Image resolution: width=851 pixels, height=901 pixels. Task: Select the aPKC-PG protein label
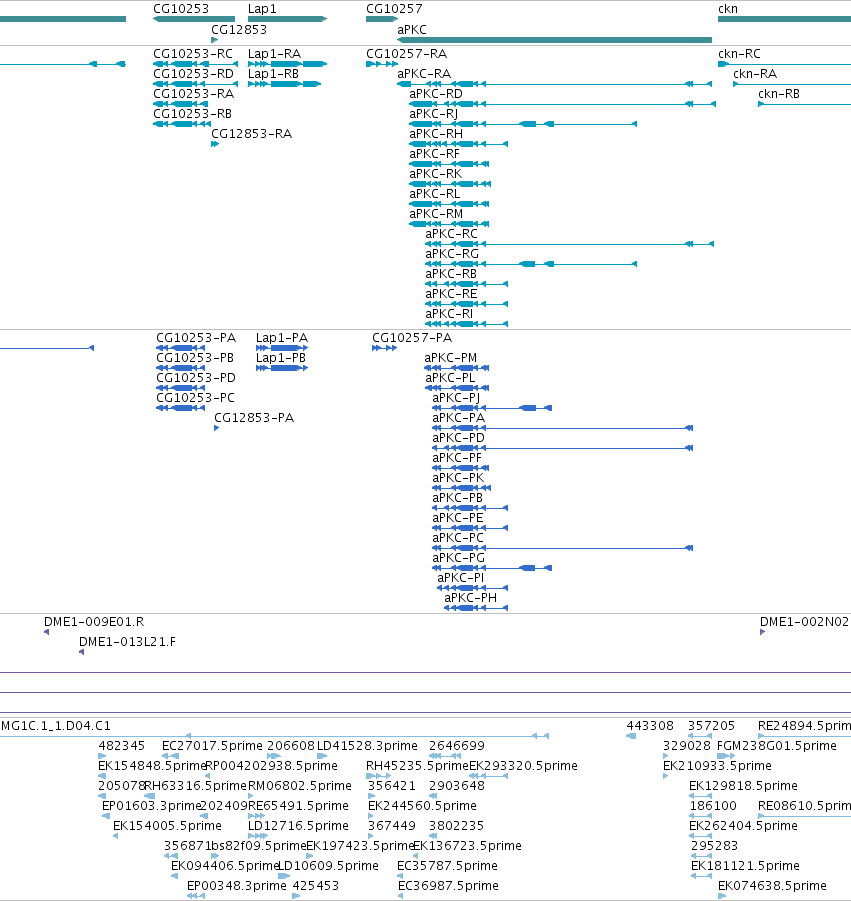(x=459, y=557)
